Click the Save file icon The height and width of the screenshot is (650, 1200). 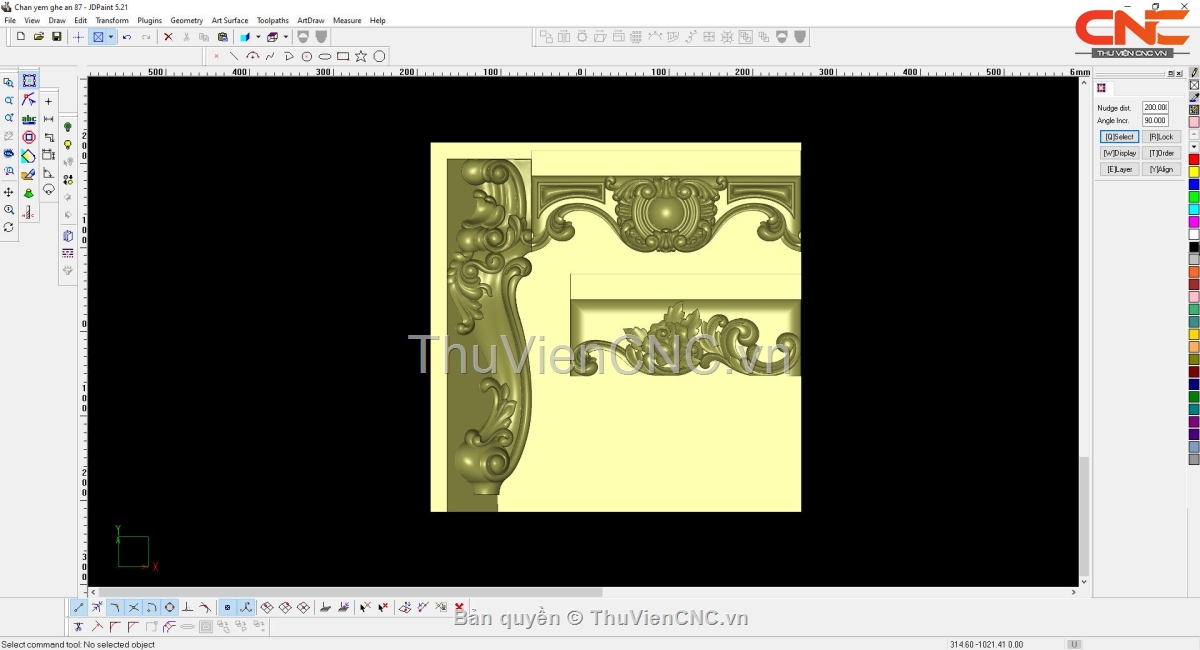[x=57, y=37]
